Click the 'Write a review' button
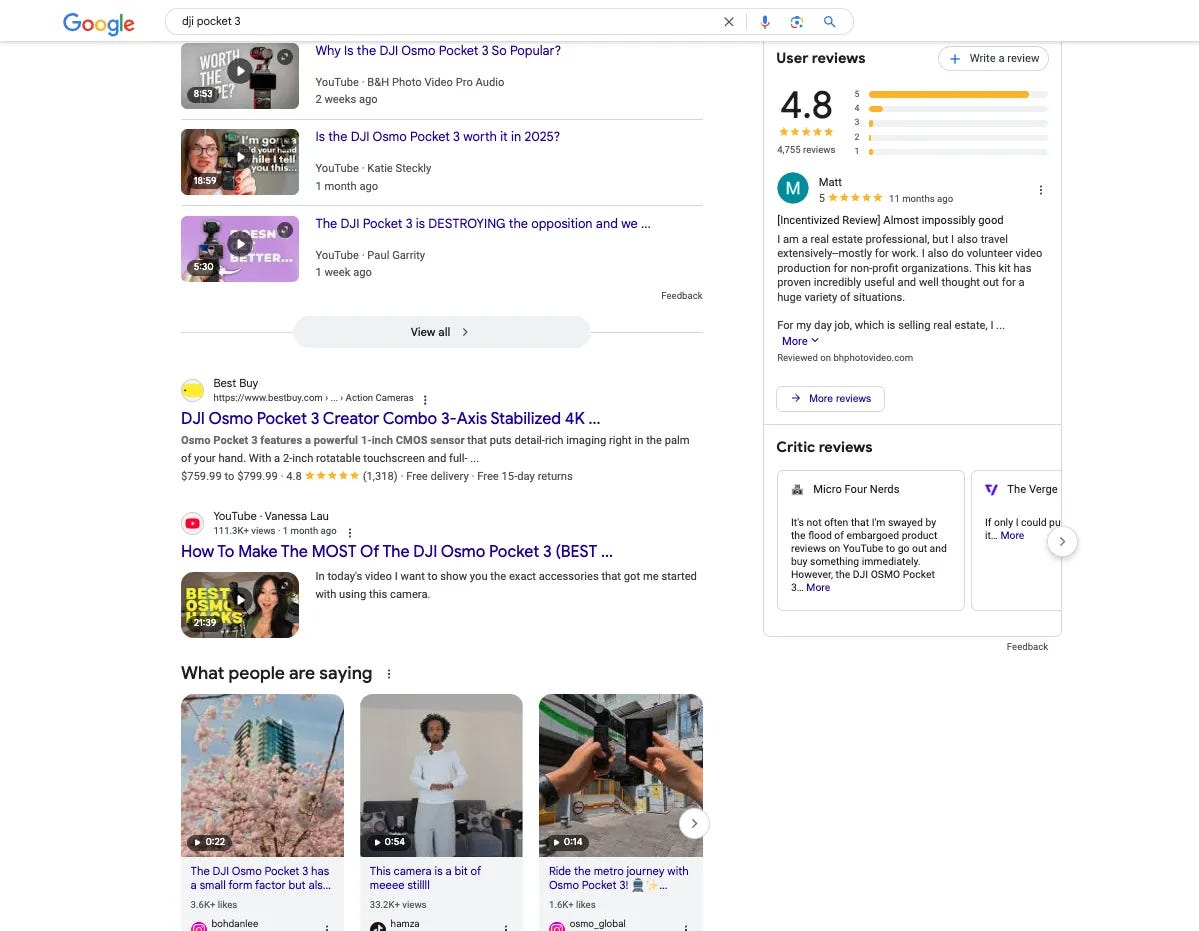Viewport: 1199px width, 931px height. click(993, 58)
